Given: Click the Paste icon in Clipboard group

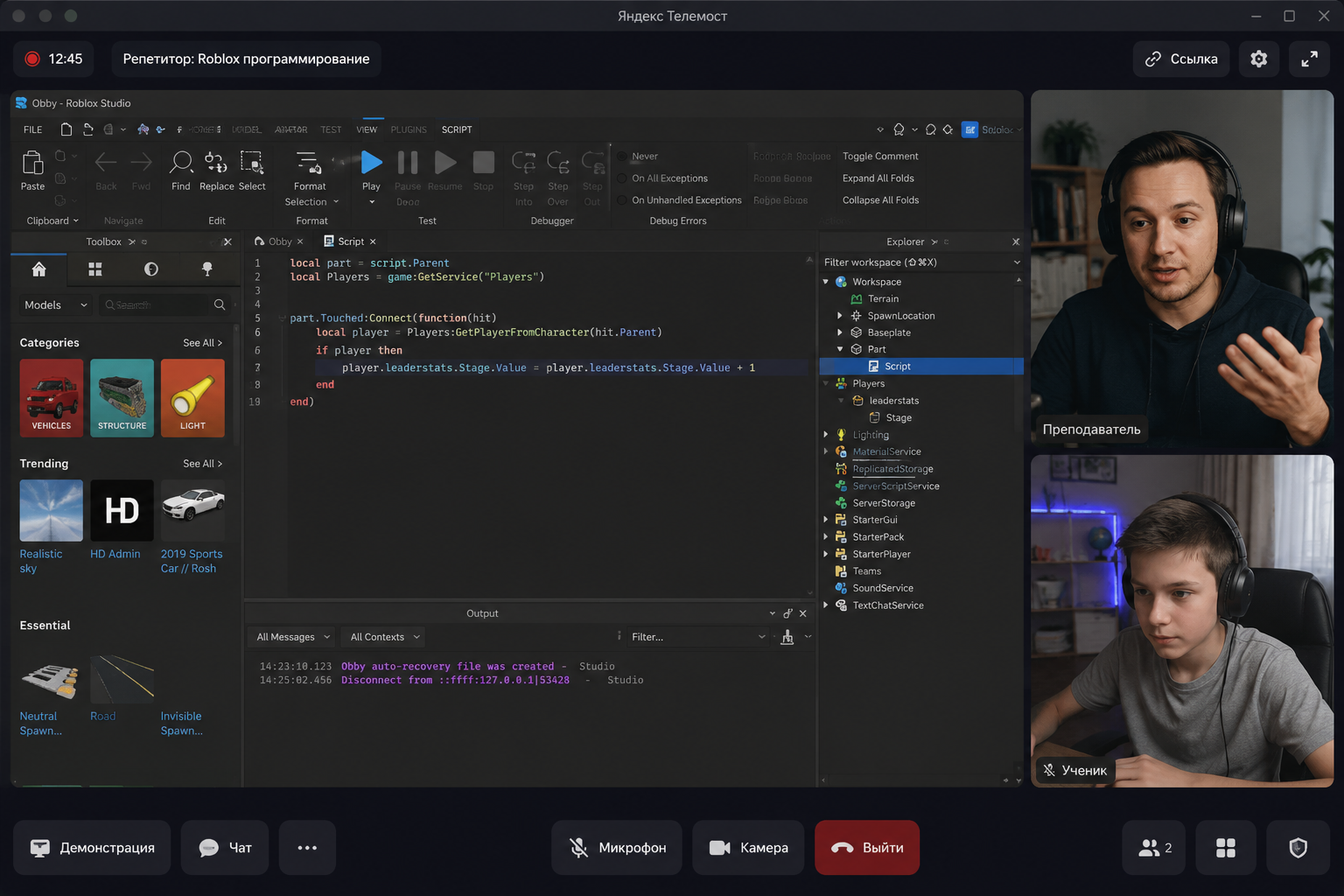Looking at the screenshot, I should point(32,163).
